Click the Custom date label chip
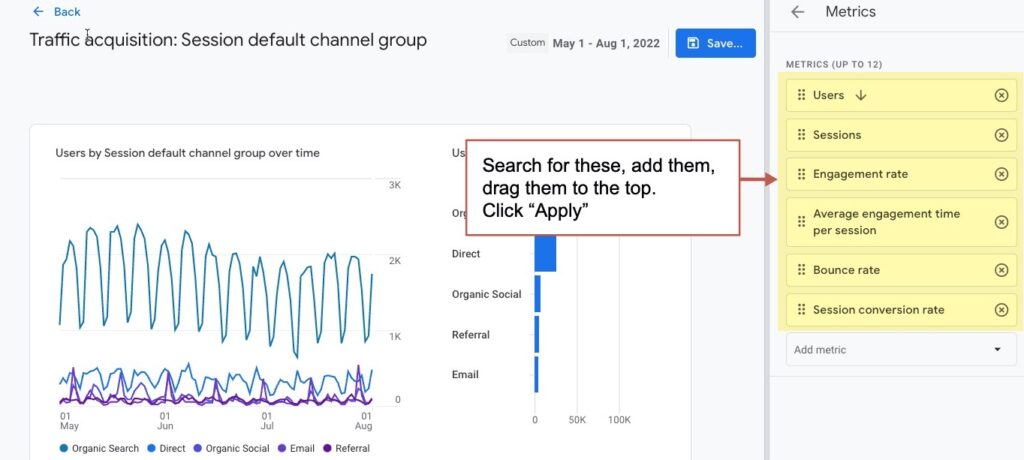1024x460 pixels. coord(528,43)
